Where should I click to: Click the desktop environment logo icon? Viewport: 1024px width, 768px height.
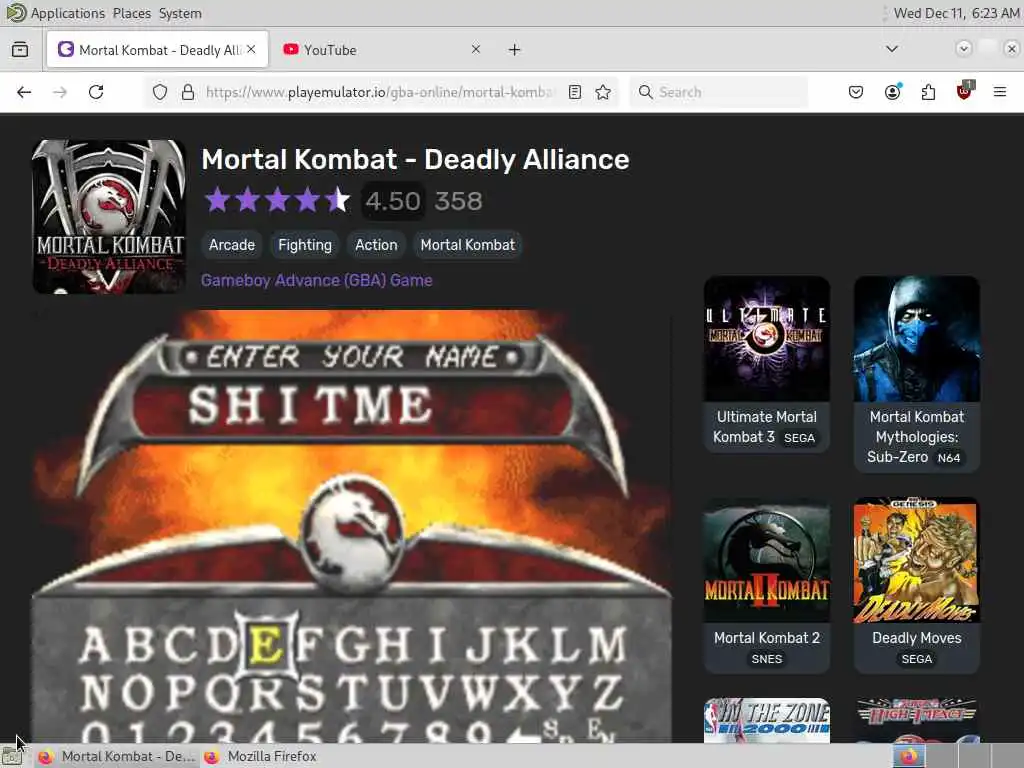[x=15, y=13]
